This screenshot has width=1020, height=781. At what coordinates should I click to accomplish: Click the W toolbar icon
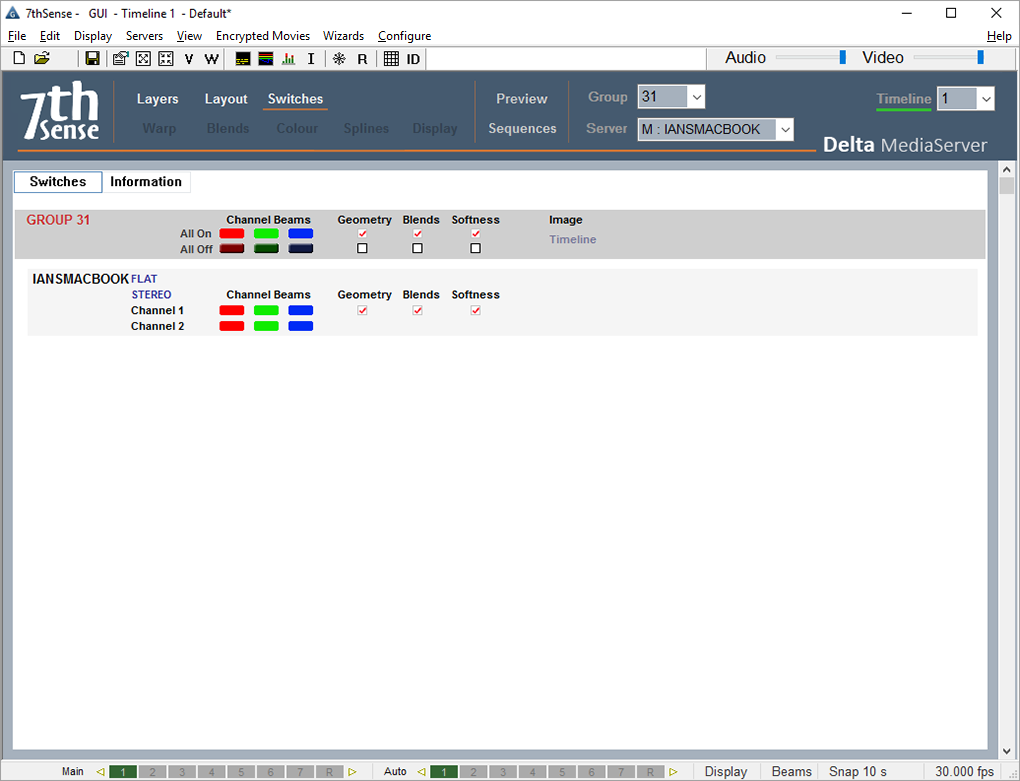pos(211,59)
